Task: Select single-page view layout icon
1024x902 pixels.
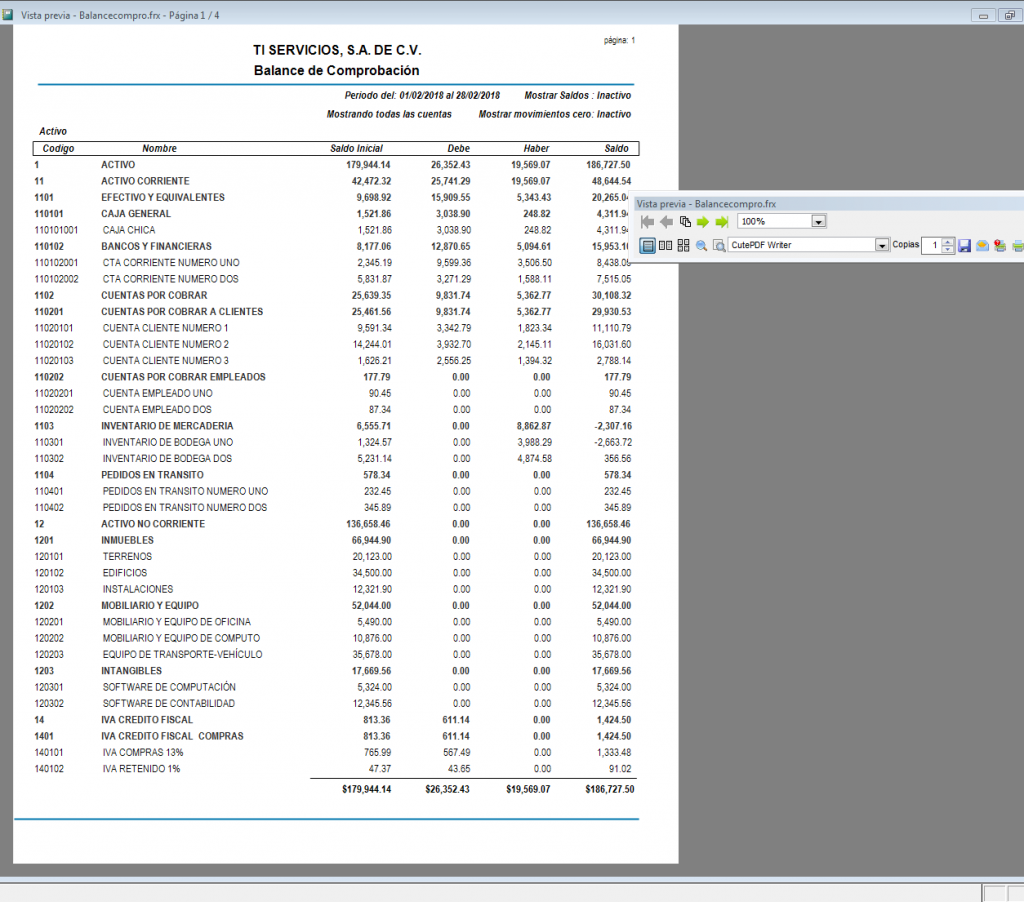Action: [647, 246]
